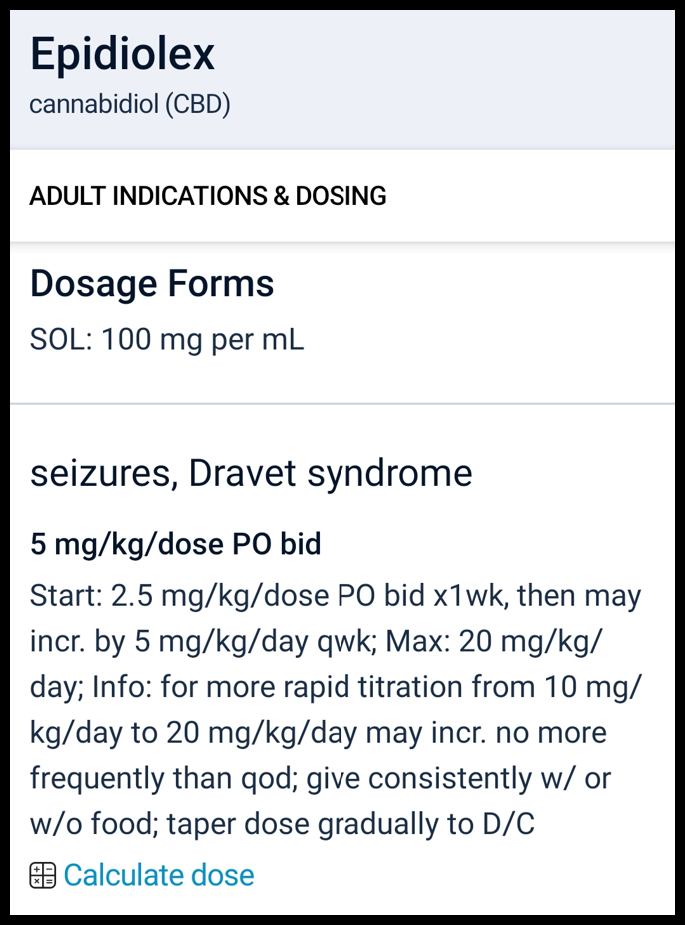Select the seizures, Dravet syndrome indication heading
This screenshot has height=925, width=685.
point(250,472)
